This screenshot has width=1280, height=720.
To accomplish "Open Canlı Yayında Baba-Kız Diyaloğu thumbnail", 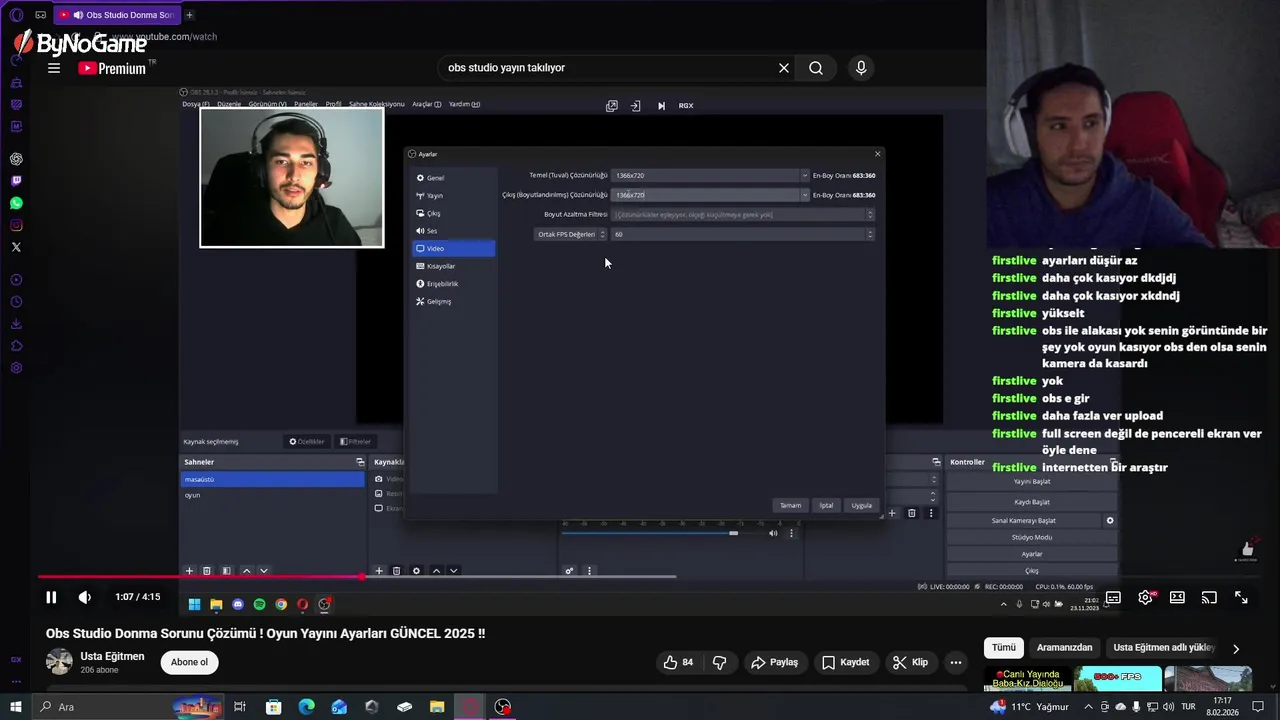I will pyautogui.click(x=1027, y=678).
